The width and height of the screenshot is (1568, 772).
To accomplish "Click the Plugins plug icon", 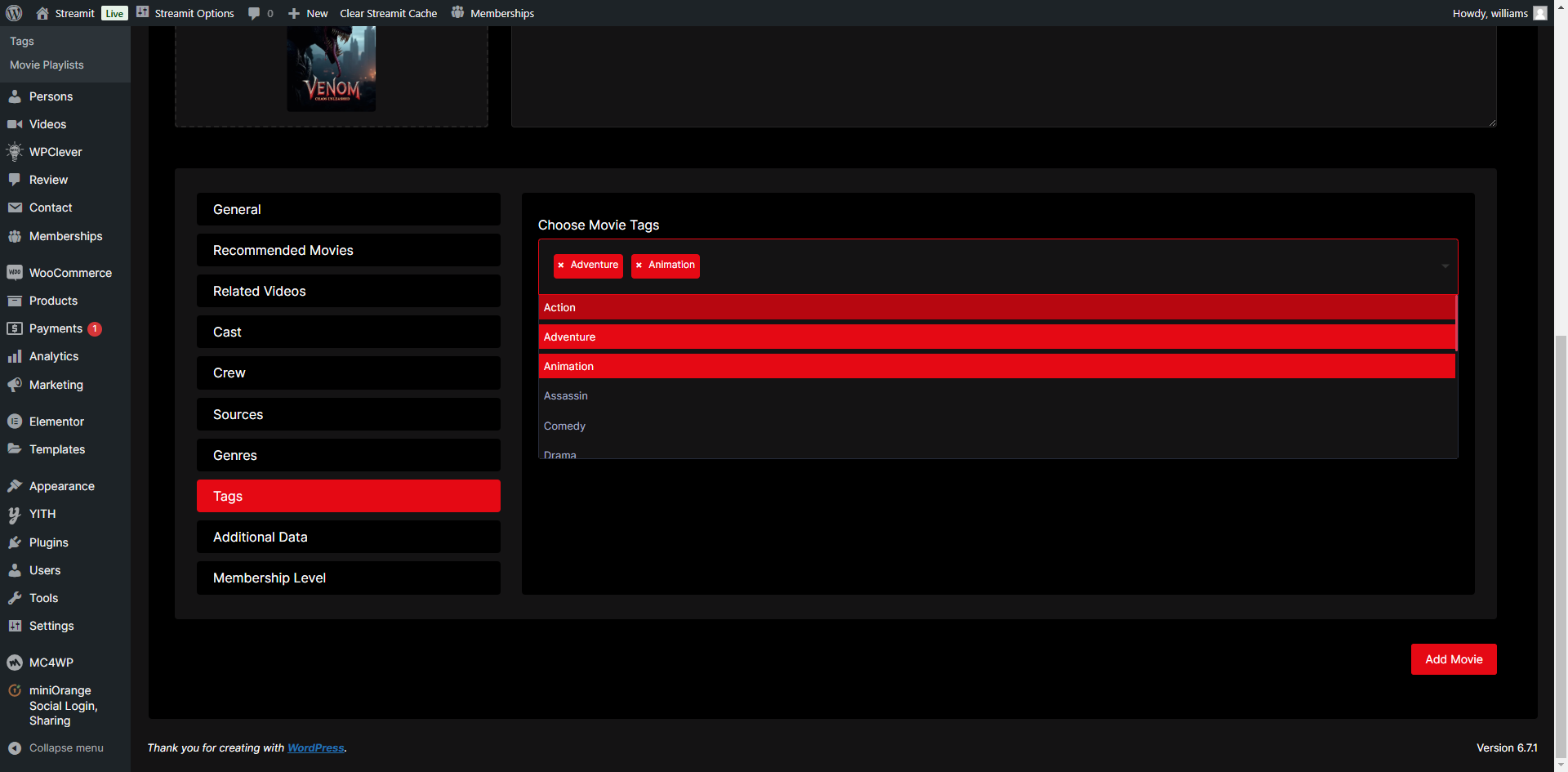I will click(x=15, y=542).
